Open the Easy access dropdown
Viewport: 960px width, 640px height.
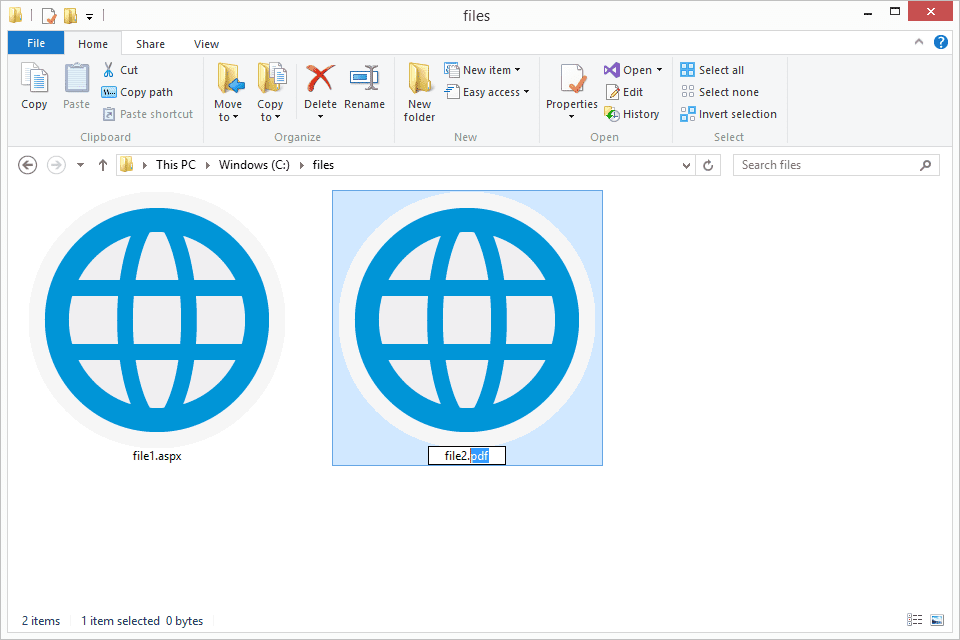click(x=487, y=91)
